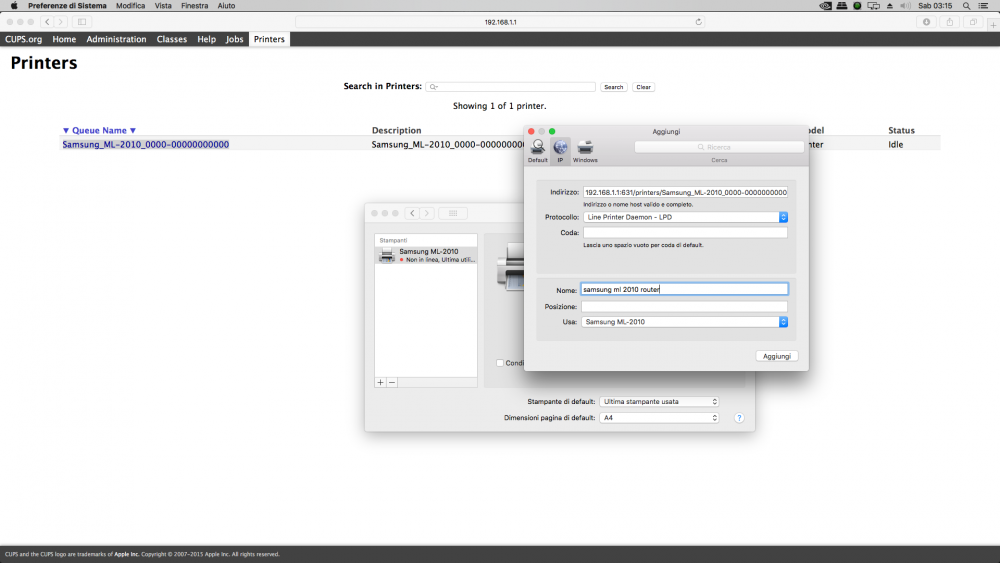Click the add printer plus button
The width and height of the screenshot is (1000, 563).
(381, 383)
